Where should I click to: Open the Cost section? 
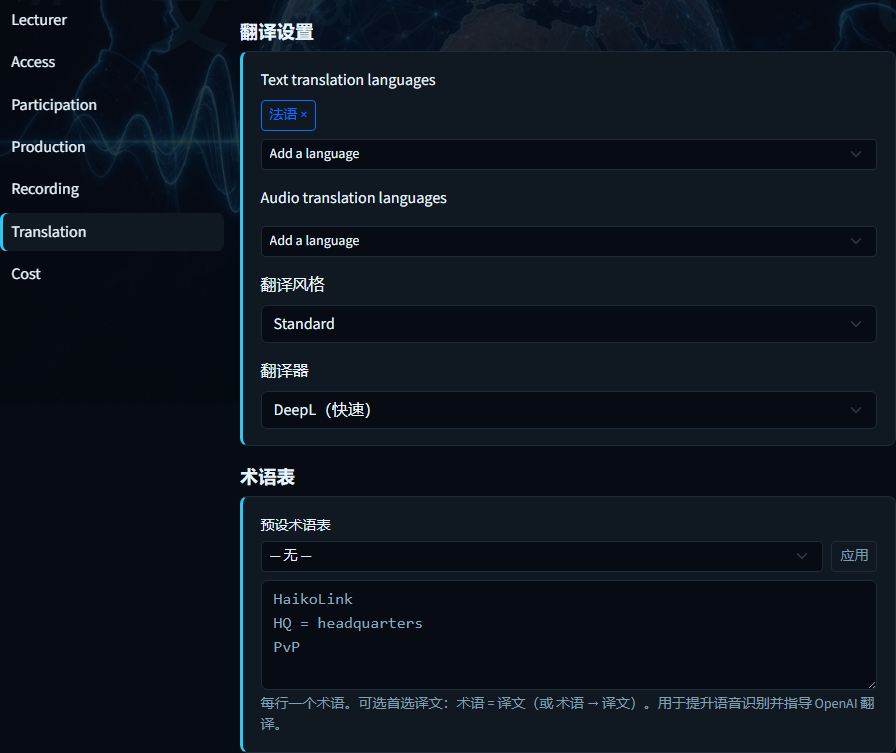pyautogui.click(x=26, y=274)
